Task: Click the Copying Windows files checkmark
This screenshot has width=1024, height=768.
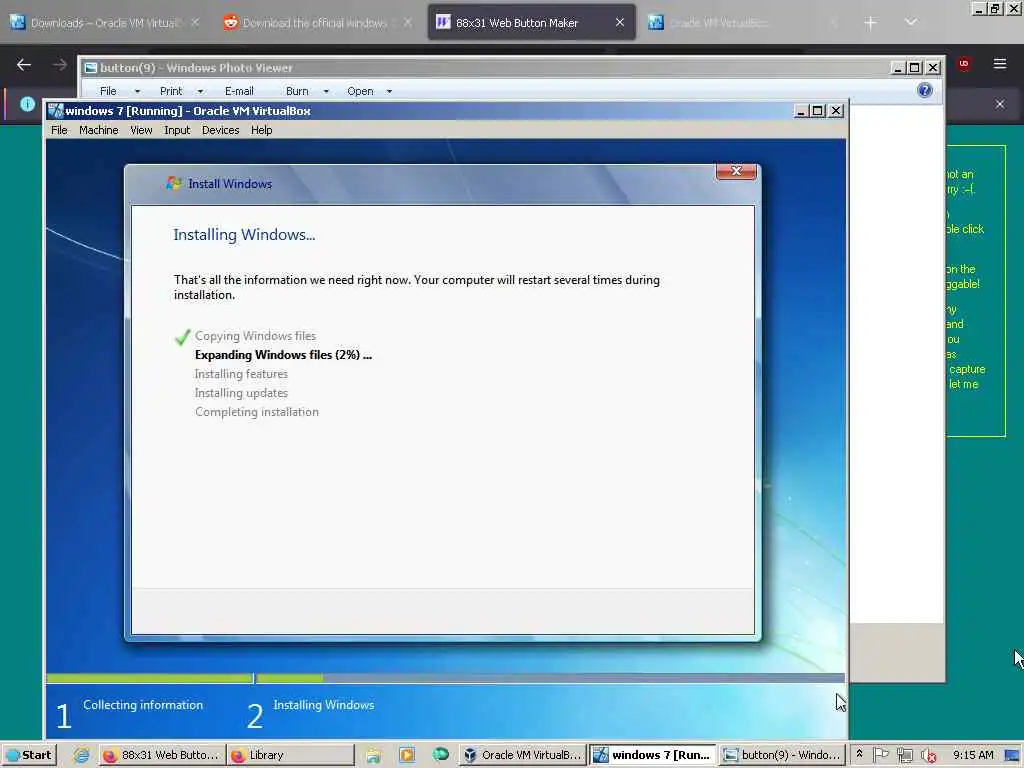Action: [x=182, y=337]
